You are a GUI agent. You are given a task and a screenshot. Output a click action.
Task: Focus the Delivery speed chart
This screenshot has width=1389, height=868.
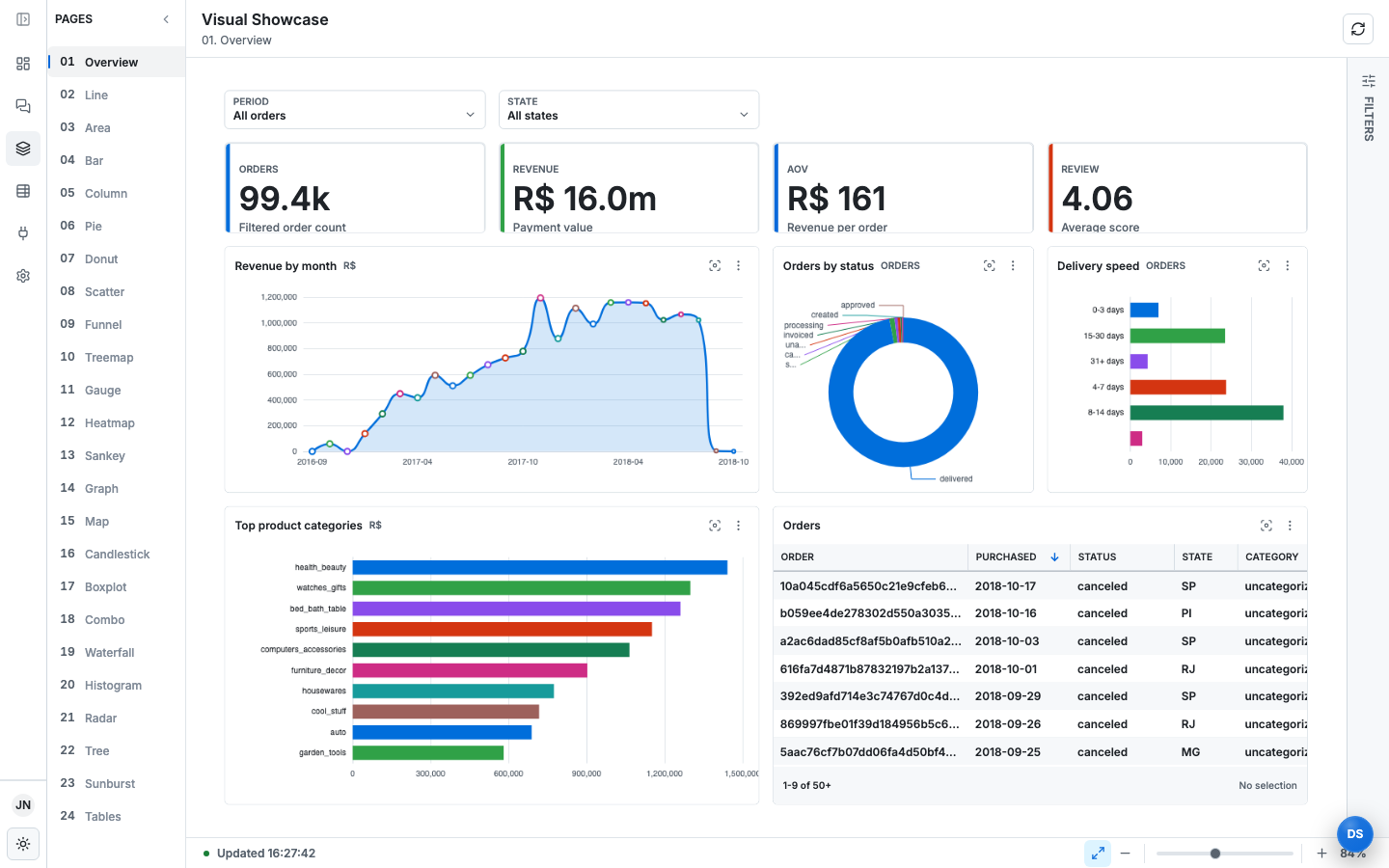pos(1264,266)
